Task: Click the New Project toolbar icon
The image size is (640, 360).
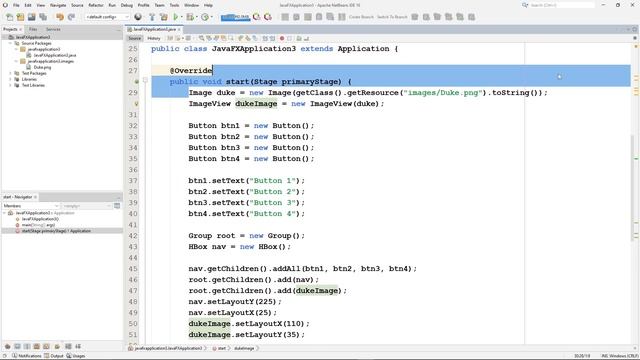Action: 20,17
